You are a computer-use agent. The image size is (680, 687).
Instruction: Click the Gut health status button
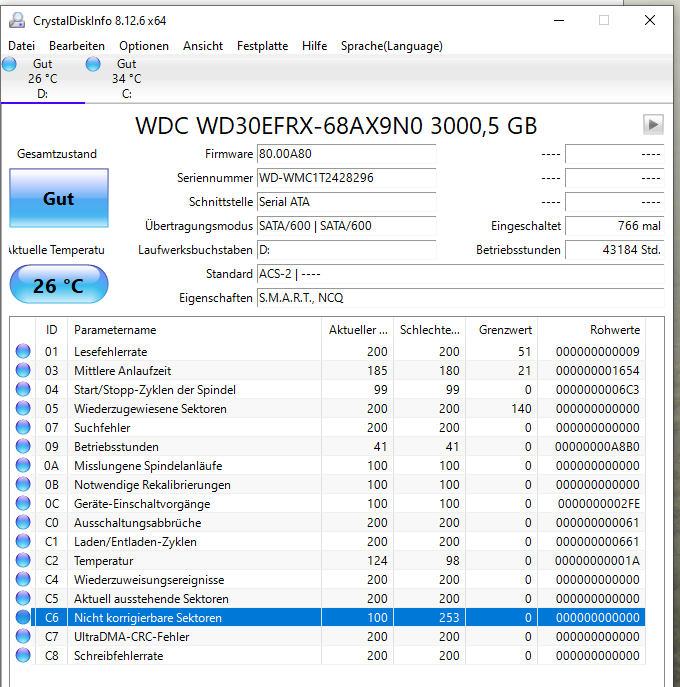59,198
